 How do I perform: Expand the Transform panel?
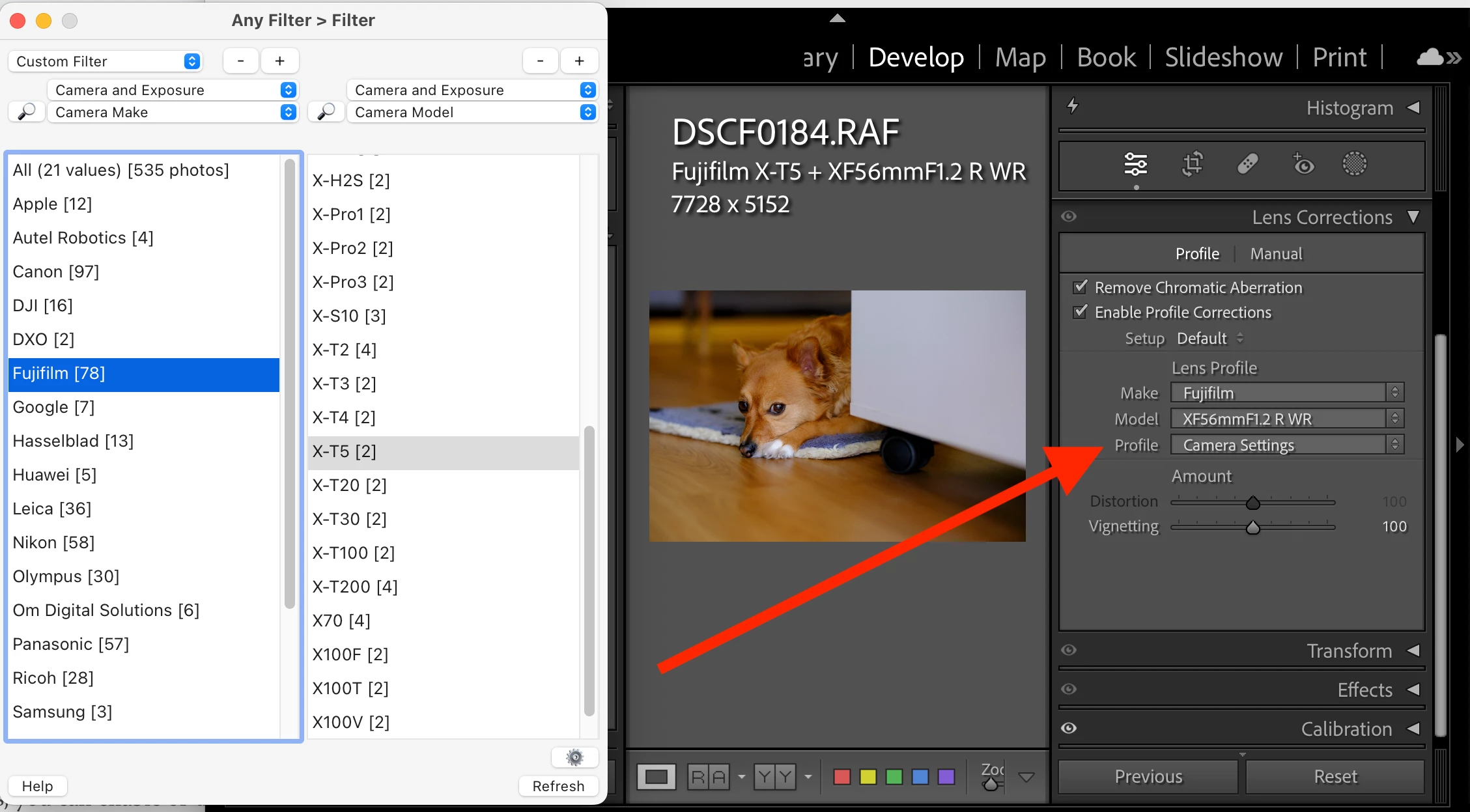tap(1350, 651)
